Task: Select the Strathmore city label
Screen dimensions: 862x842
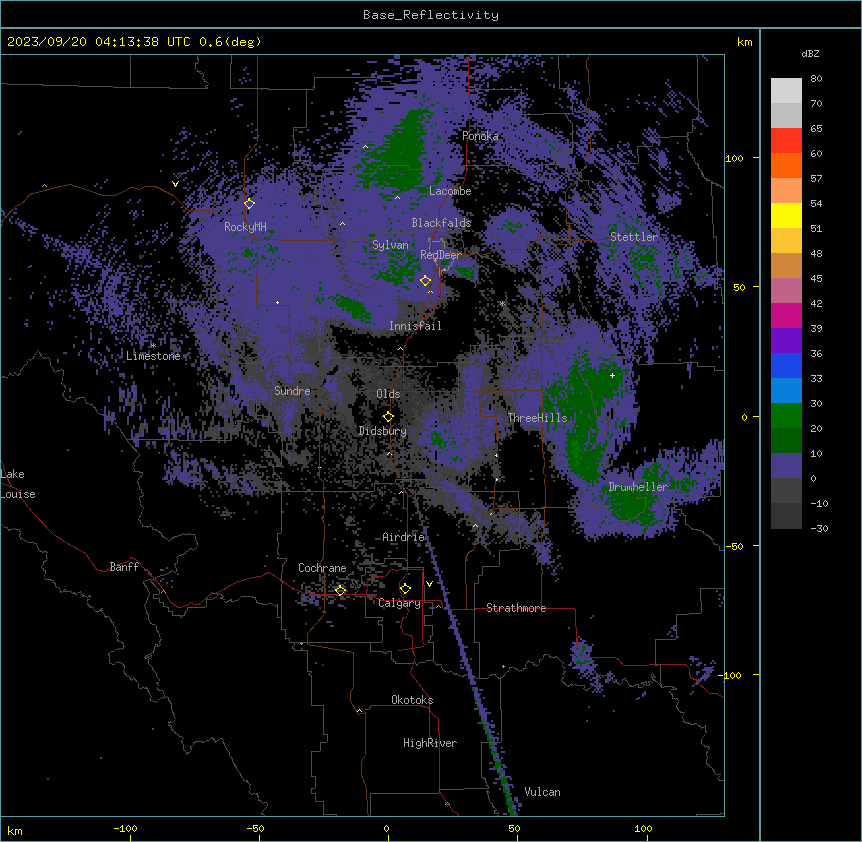Action: [x=516, y=608]
